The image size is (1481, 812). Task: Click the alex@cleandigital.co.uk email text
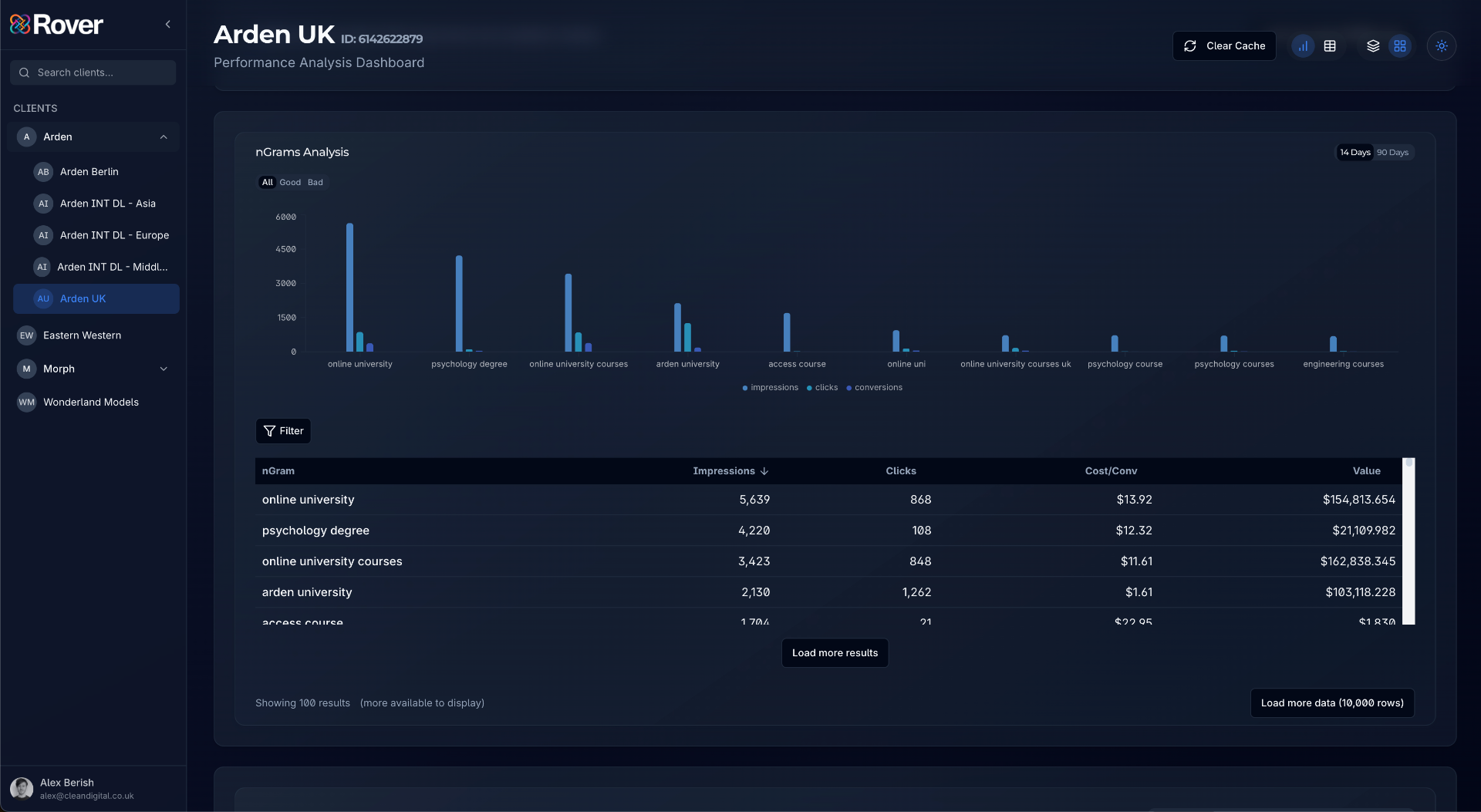click(x=87, y=796)
